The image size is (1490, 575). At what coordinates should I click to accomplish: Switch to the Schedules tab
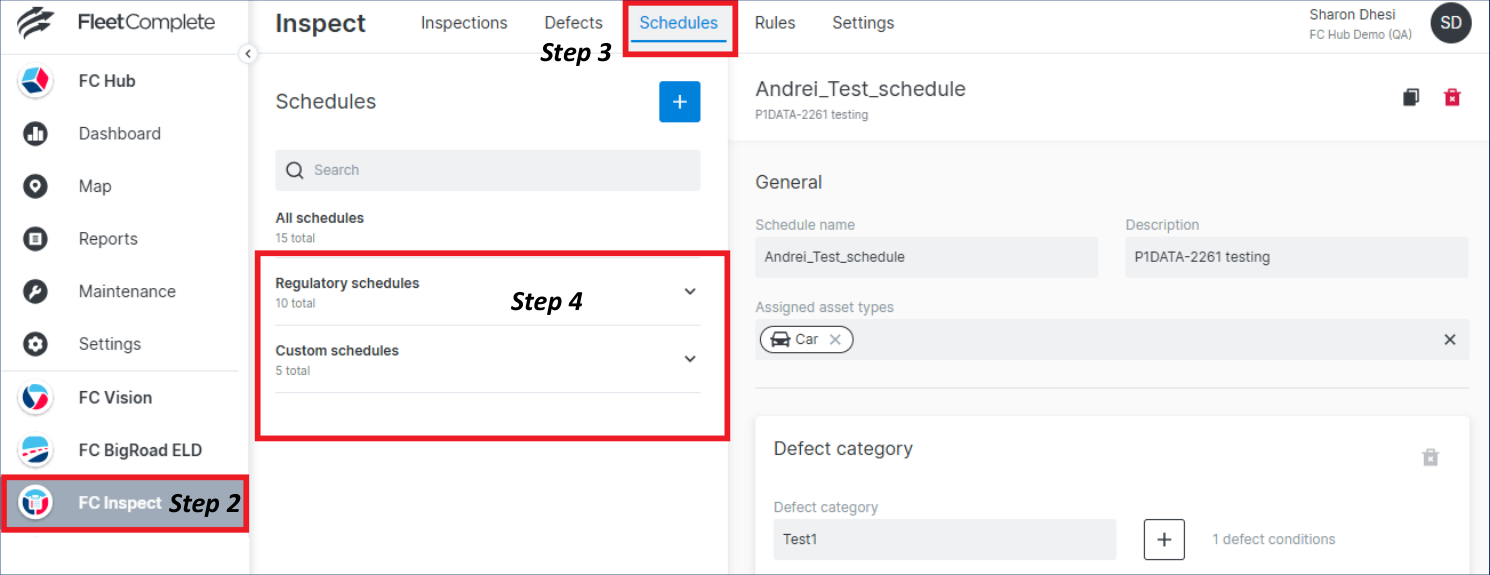pyautogui.click(x=679, y=23)
